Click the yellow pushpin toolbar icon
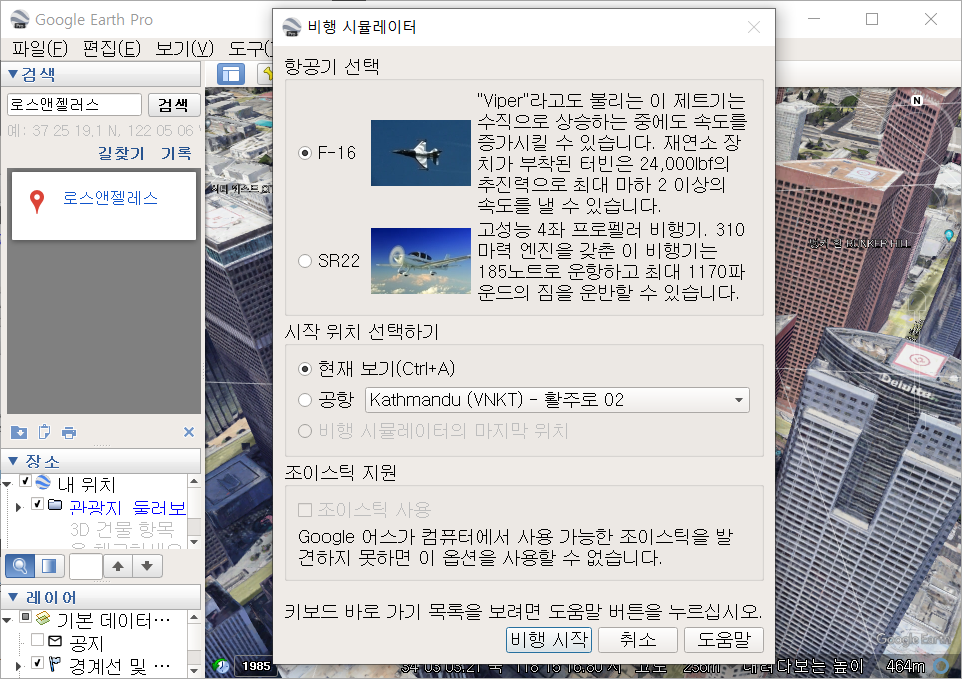Viewport: 962px width, 679px height. click(266, 74)
